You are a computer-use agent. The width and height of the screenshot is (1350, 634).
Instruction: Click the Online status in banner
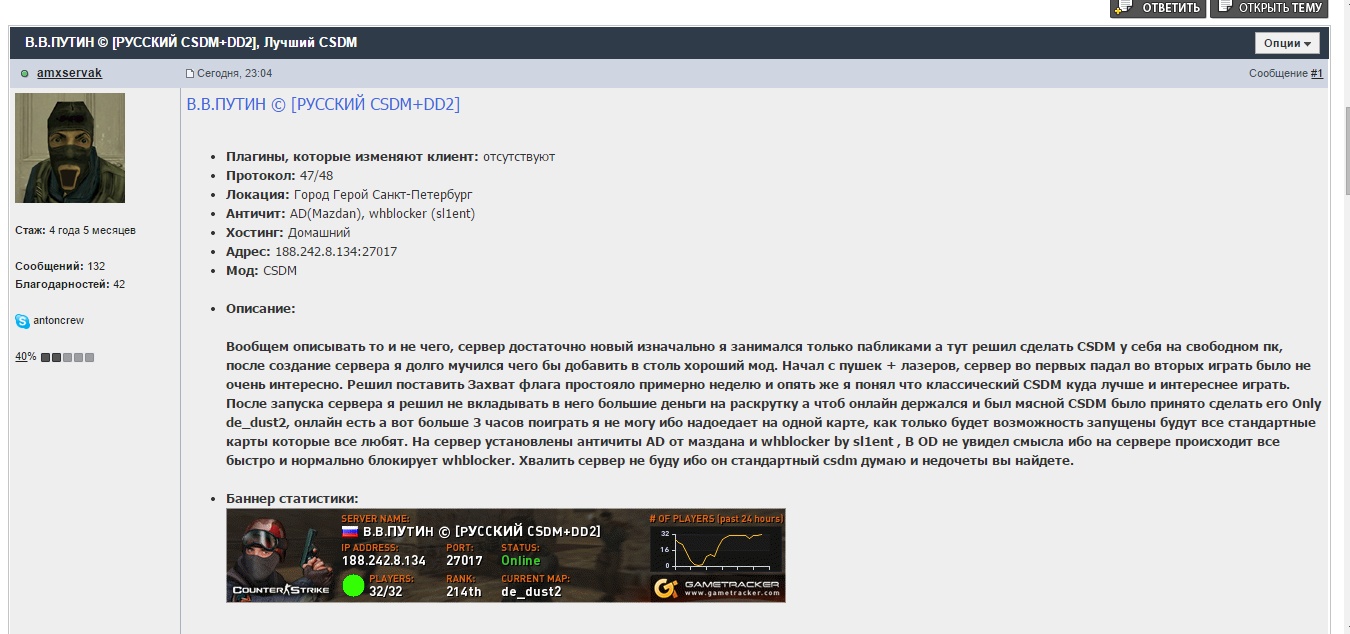tap(521, 560)
